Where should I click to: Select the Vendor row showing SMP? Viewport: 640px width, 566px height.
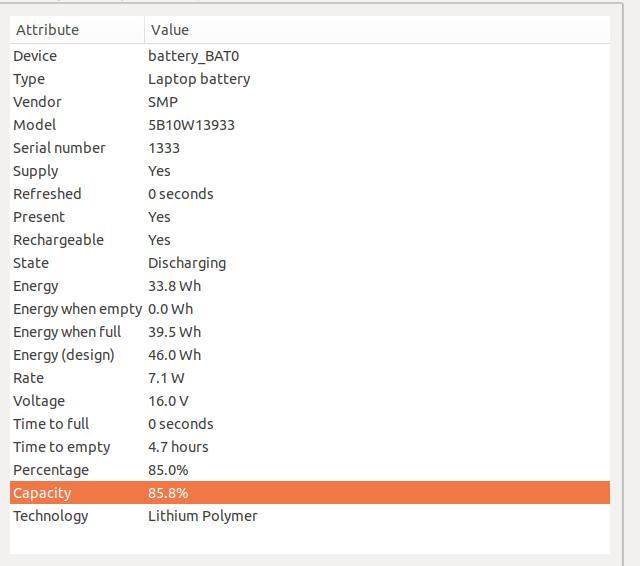(310, 102)
